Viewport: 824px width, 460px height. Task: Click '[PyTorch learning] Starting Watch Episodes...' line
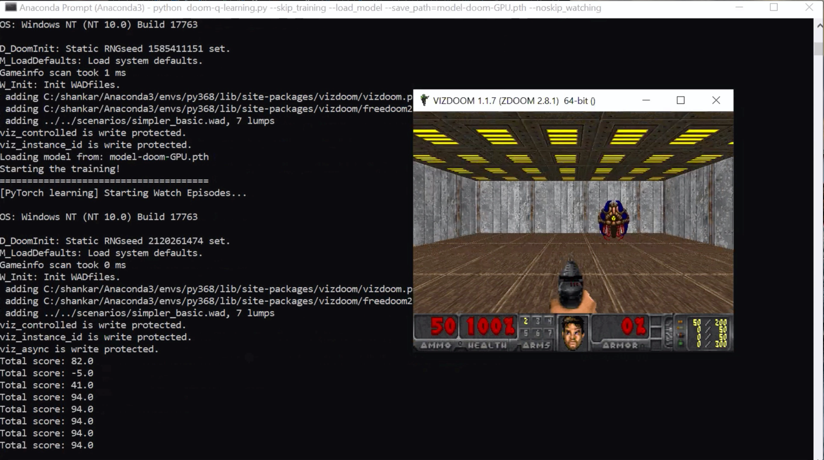123,193
